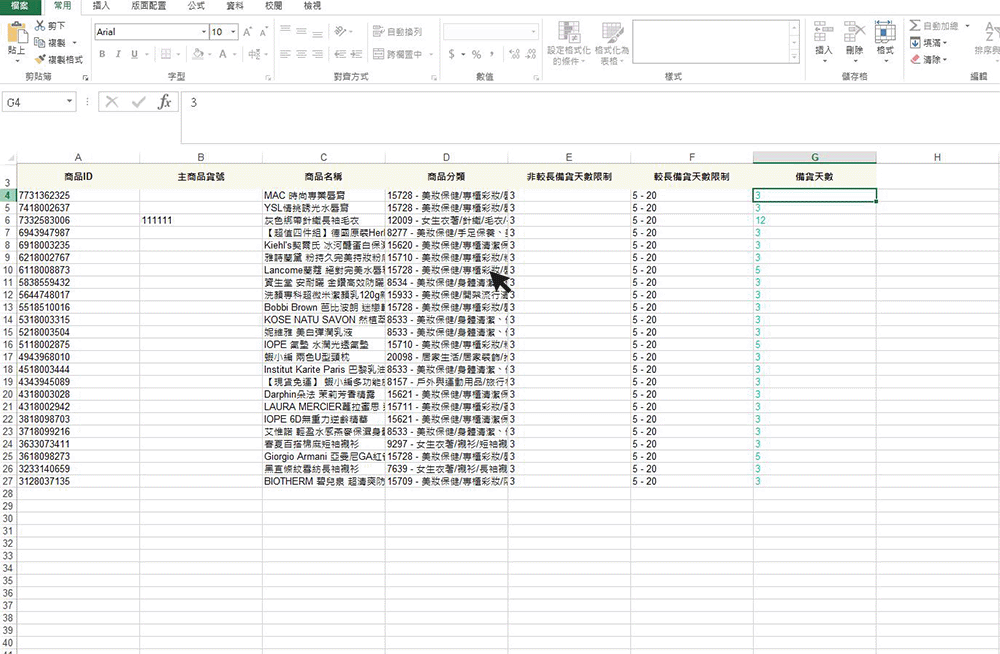
Task: Open the Arial font name dropdown
Action: click(x=203, y=32)
